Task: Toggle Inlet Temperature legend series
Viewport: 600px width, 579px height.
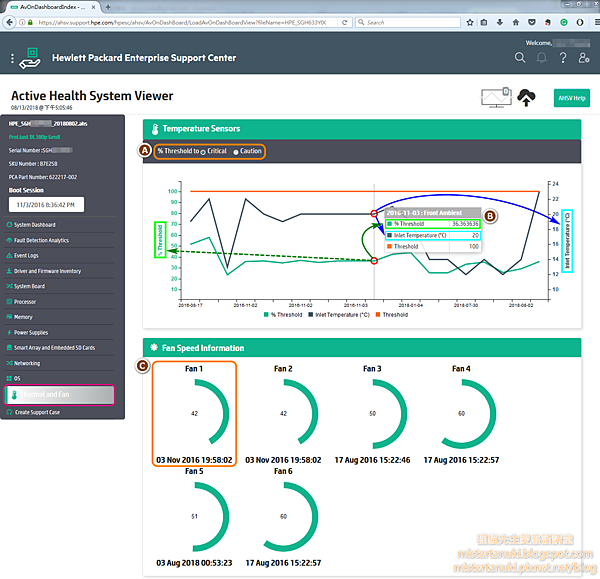Action: (x=339, y=315)
